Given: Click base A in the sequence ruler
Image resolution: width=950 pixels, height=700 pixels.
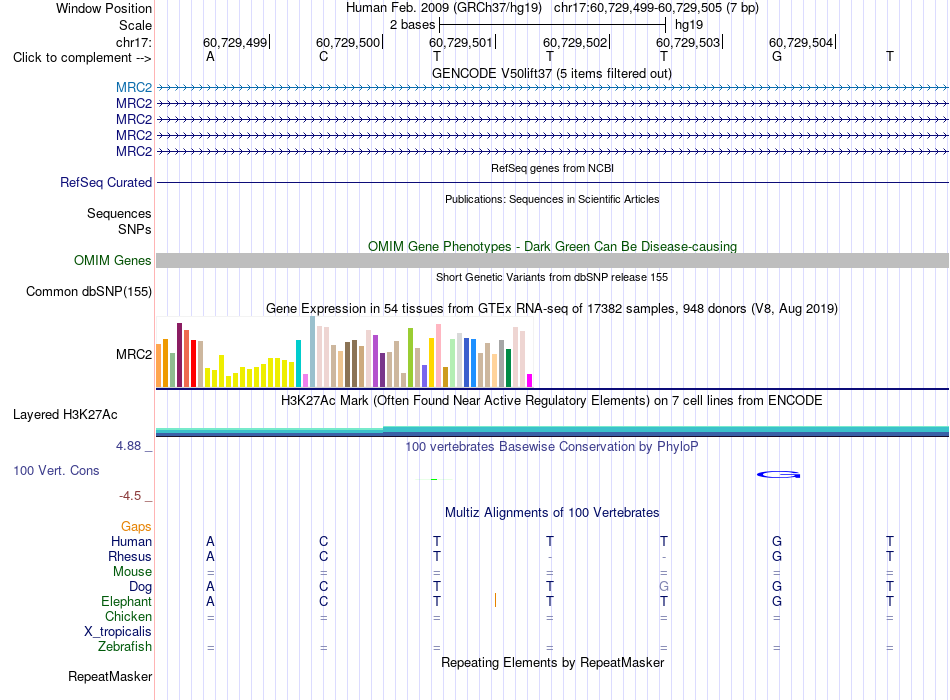Looking at the screenshot, I should 210,56.
